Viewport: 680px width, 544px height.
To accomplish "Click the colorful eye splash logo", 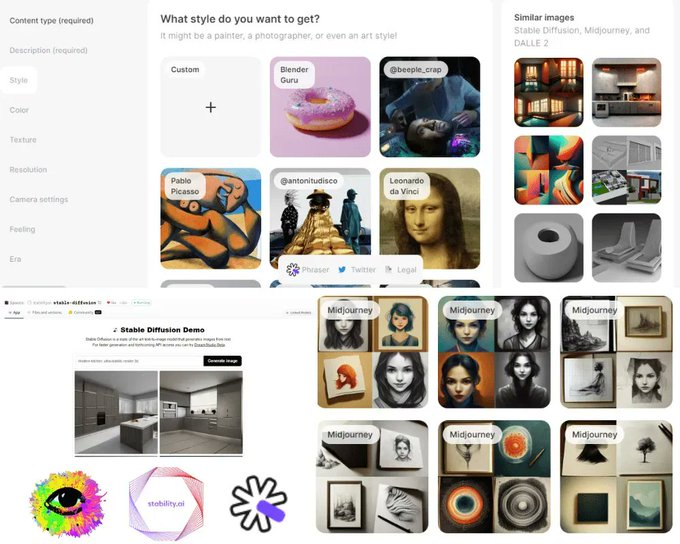I will coord(67,503).
